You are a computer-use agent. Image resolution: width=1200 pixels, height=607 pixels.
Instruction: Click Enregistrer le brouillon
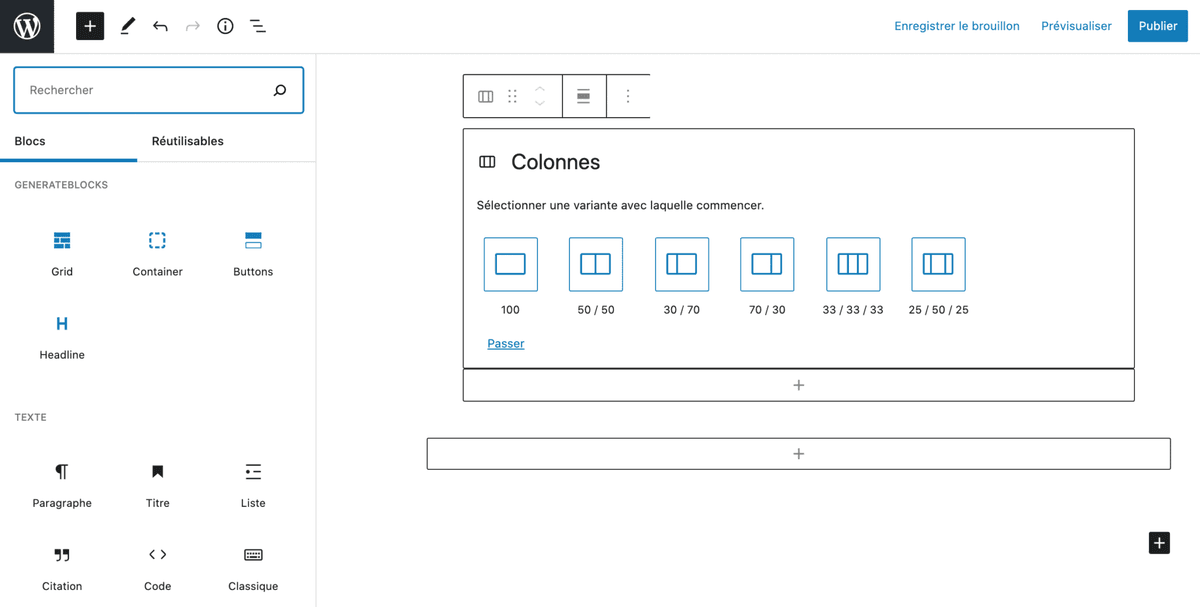pyautogui.click(x=957, y=26)
